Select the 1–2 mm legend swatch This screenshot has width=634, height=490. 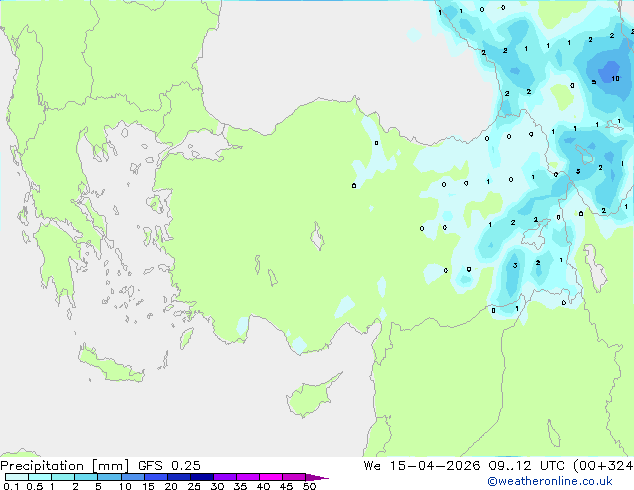pyautogui.click(x=63, y=477)
